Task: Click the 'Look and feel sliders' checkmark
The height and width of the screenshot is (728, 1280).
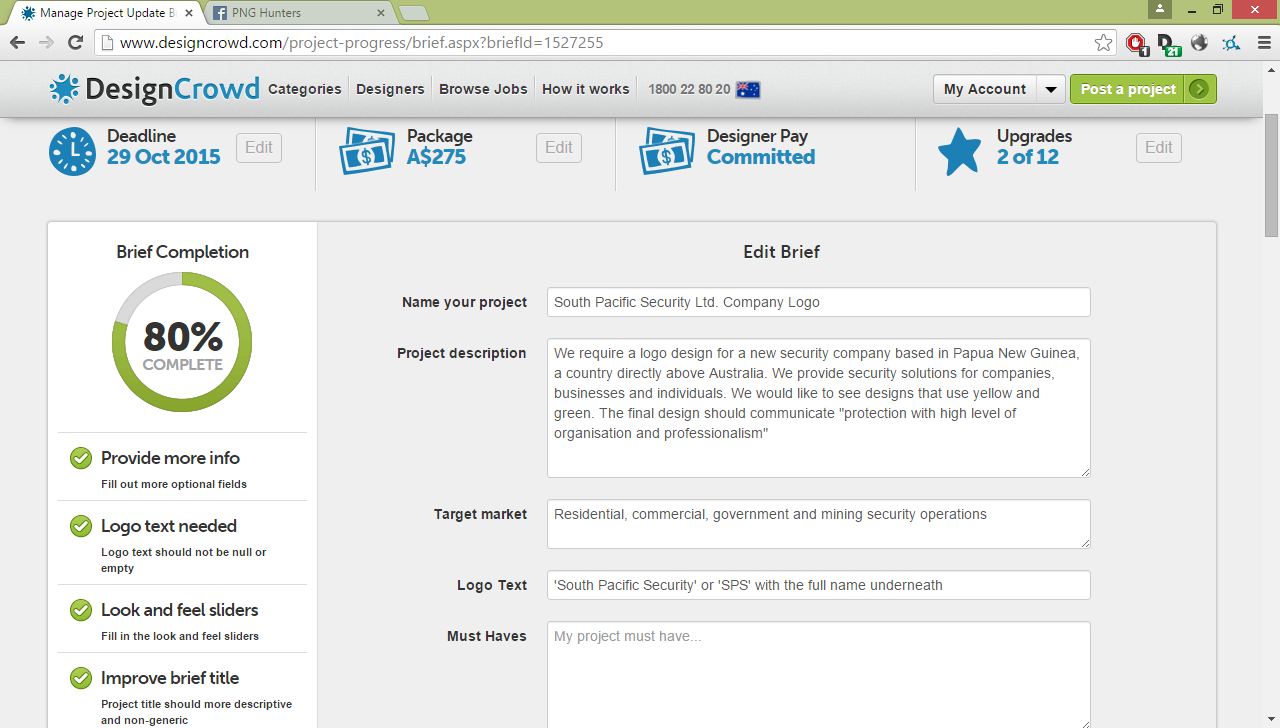Action: coord(81,610)
